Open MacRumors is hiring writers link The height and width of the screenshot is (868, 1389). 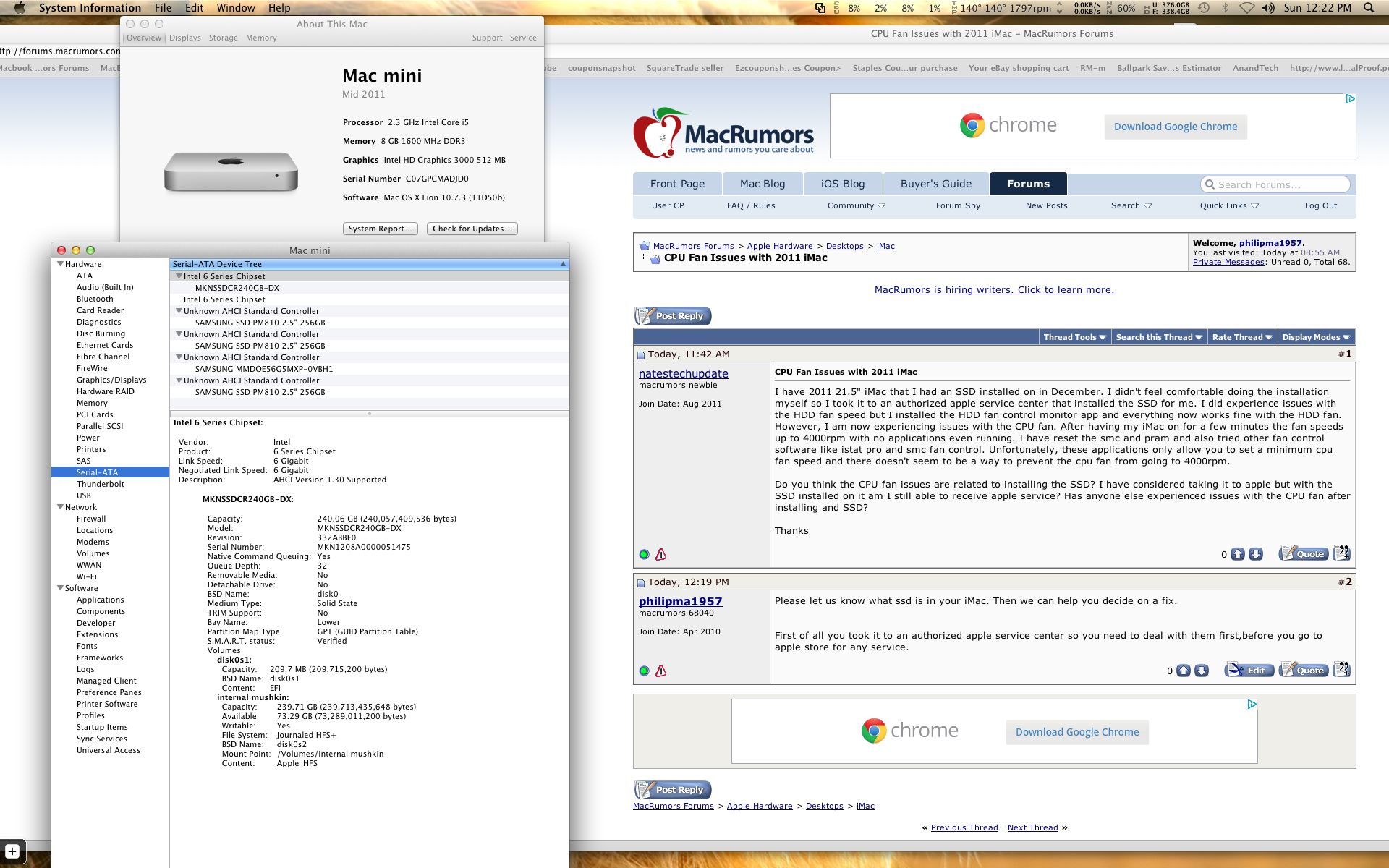click(994, 290)
